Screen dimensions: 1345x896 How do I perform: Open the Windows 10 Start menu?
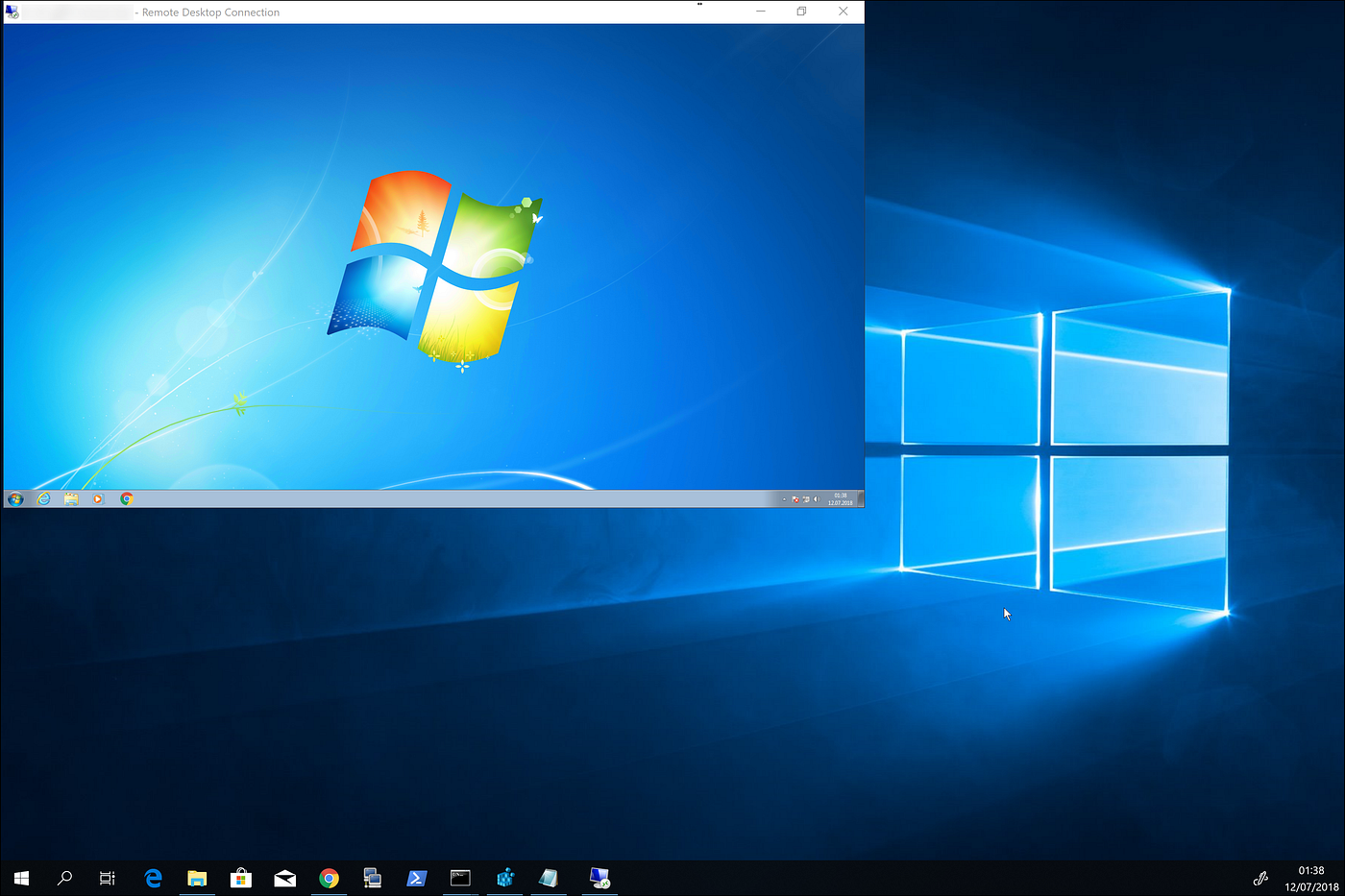(x=21, y=878)
